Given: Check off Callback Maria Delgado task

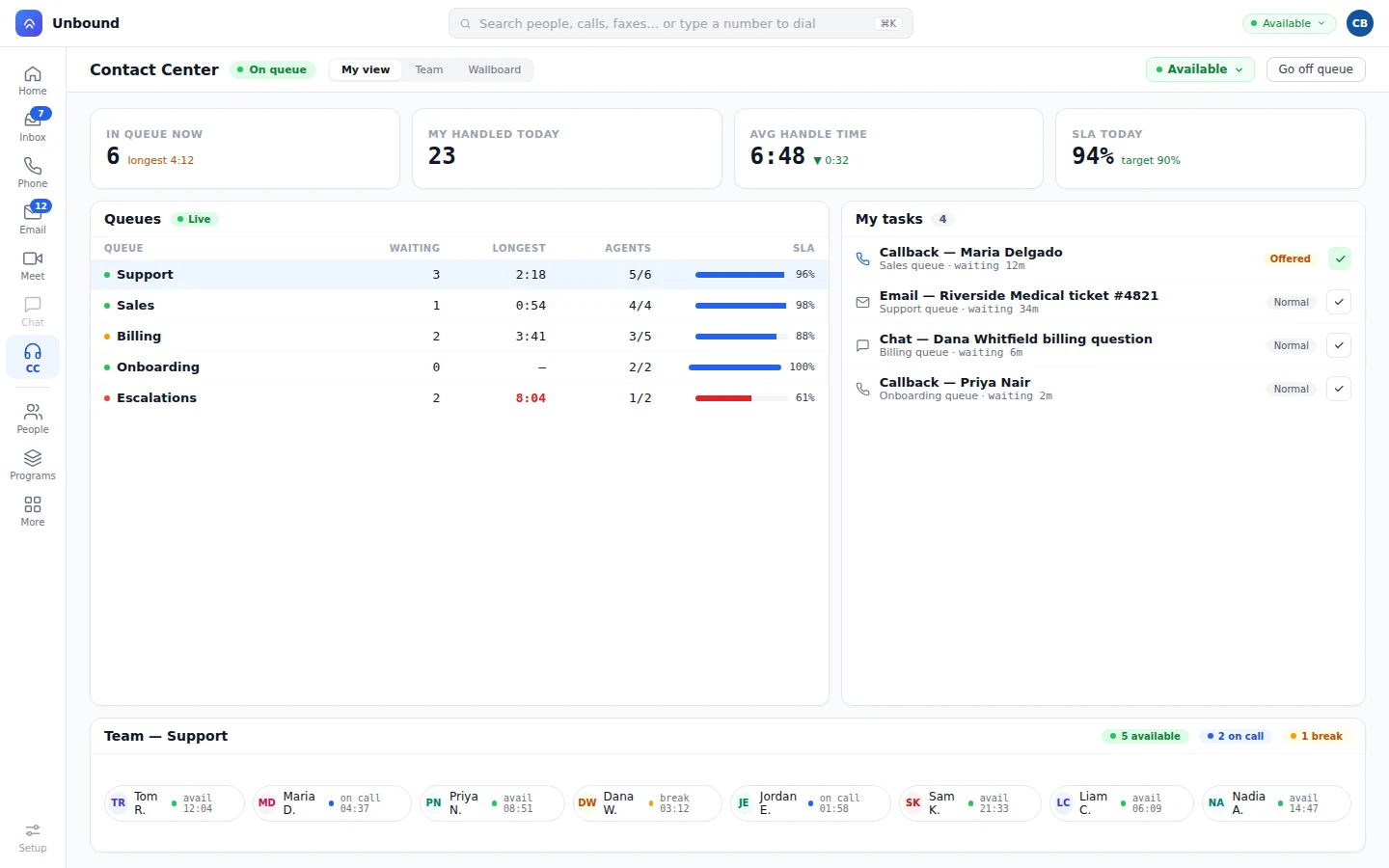Looking at the screenshot, I should pyautogui.click(x=1339, y=258).
